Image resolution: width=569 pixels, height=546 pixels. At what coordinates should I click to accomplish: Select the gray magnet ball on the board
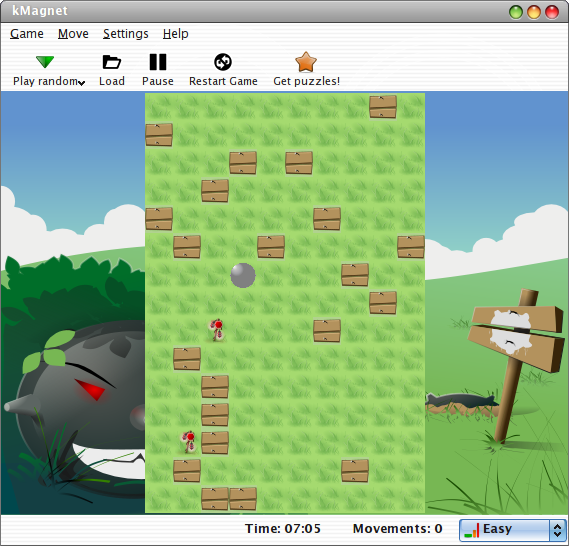point(243,275)
